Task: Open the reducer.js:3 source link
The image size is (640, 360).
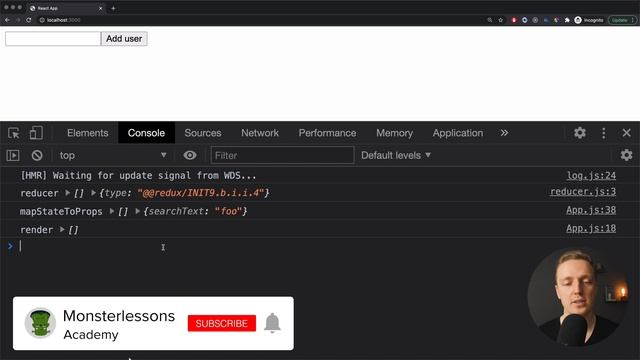Action: pyautogui.click(x=583, y=191)
